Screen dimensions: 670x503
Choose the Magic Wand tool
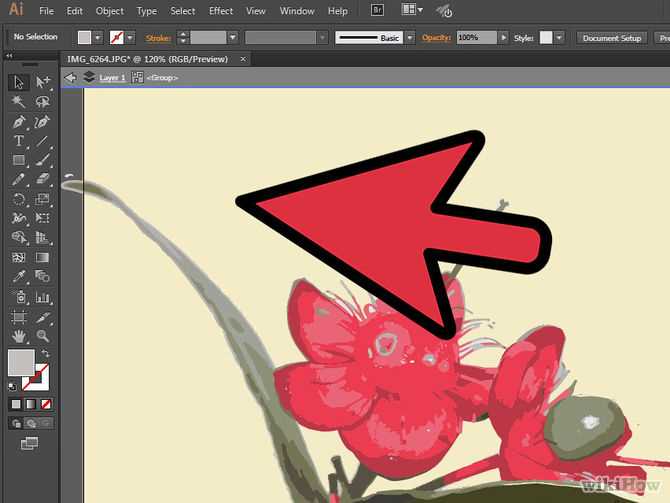[18, 102]
